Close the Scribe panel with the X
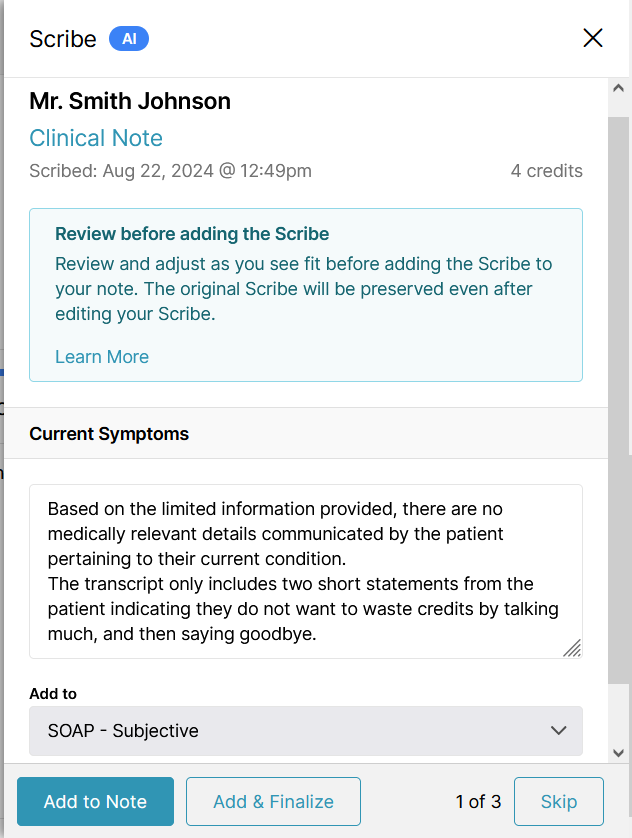 coord(592,38)
